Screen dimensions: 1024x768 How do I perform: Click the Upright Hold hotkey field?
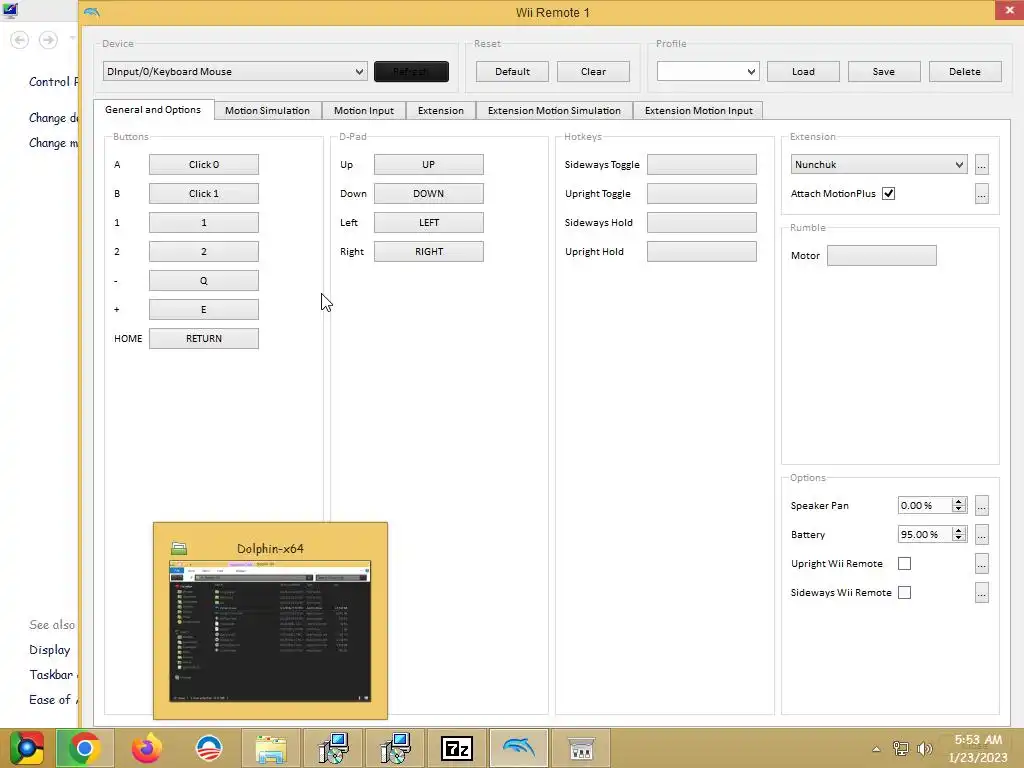(702, 251)
